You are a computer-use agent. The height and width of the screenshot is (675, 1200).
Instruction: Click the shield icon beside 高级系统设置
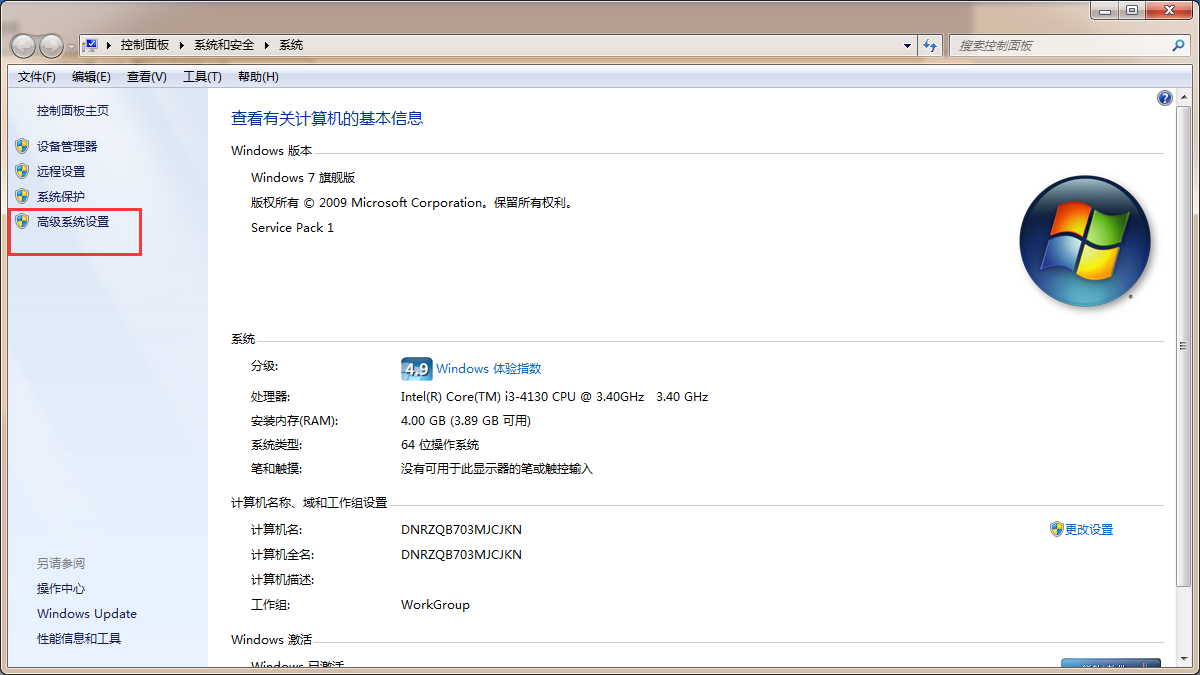coord(22,221)
